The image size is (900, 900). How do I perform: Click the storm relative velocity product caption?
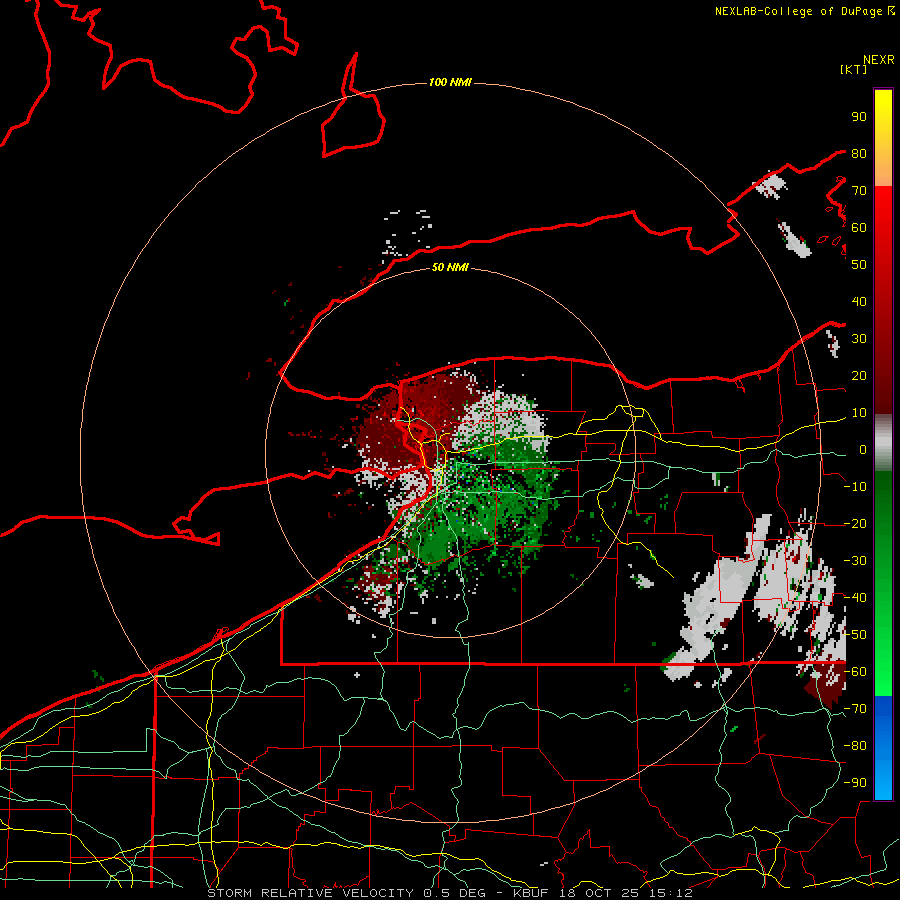(450, 893)
